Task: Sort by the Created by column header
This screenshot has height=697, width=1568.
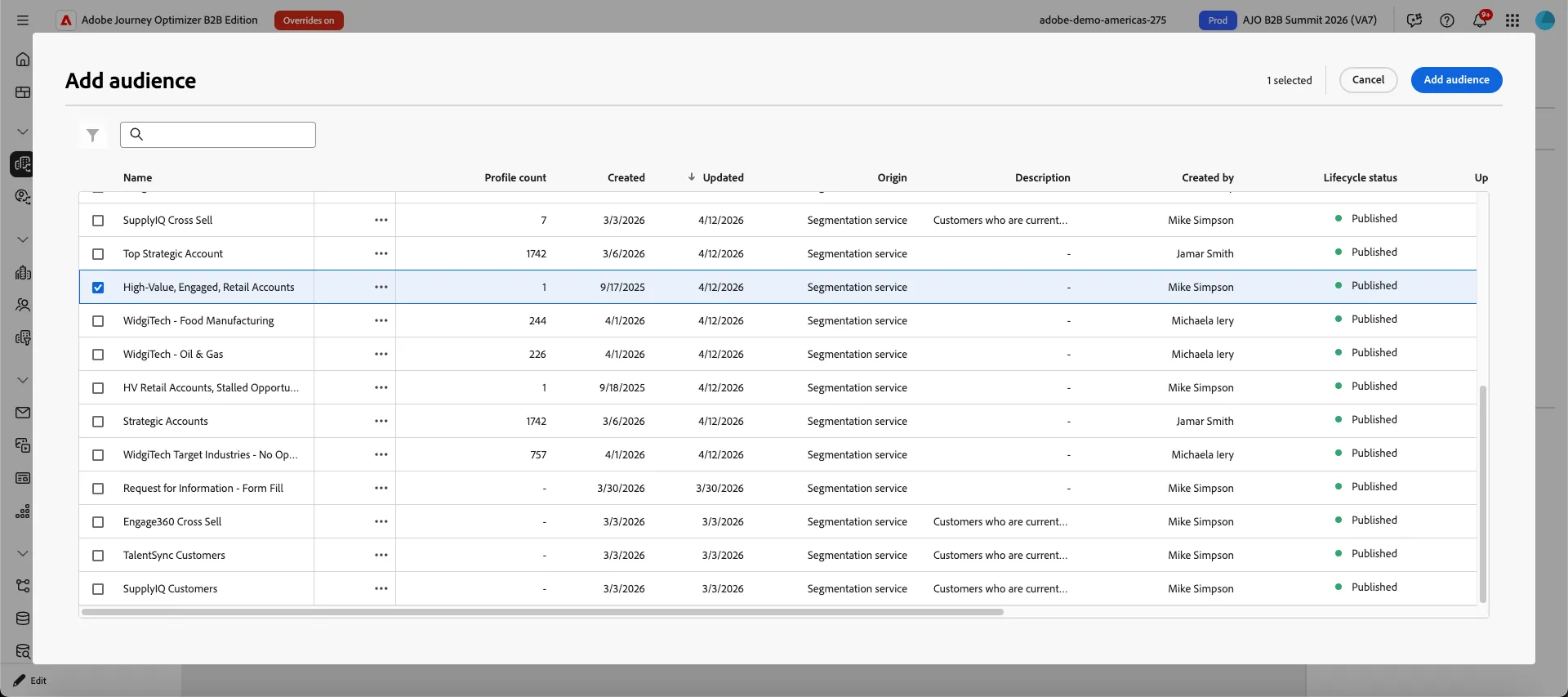Action: (x=1208, y=177)
